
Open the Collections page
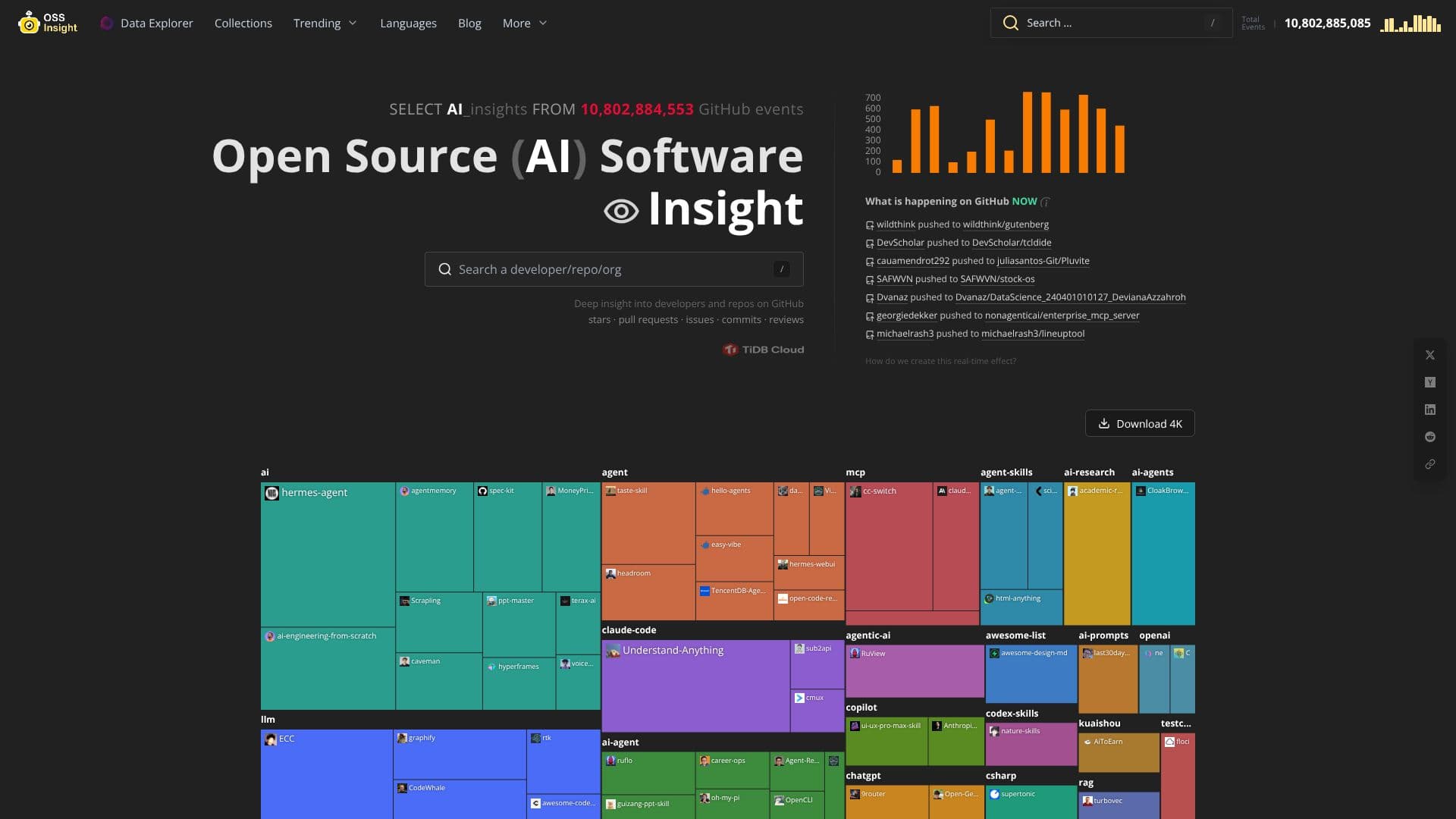(243, 23)
